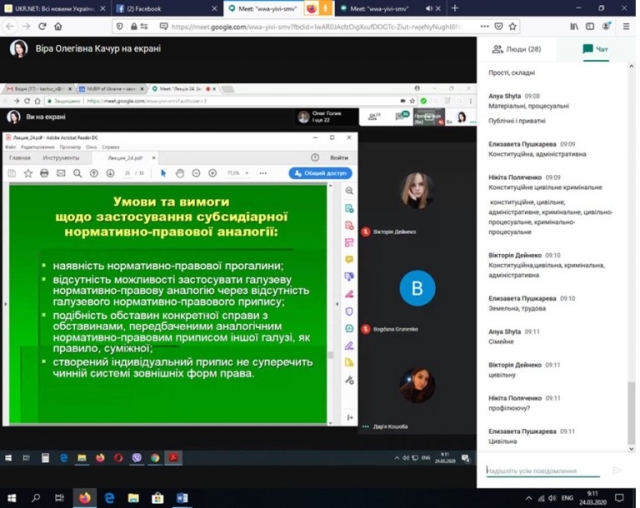Click ENG language indicator on bottom taskbar

point(567,498)
